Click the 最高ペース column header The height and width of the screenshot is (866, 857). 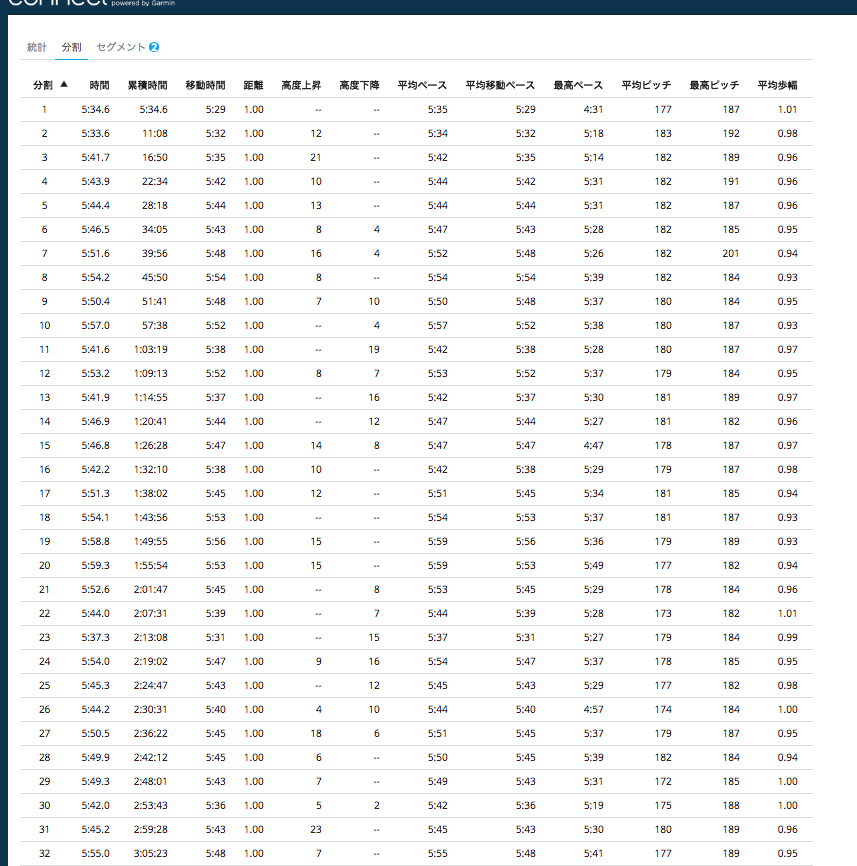[x=578, y=85]
